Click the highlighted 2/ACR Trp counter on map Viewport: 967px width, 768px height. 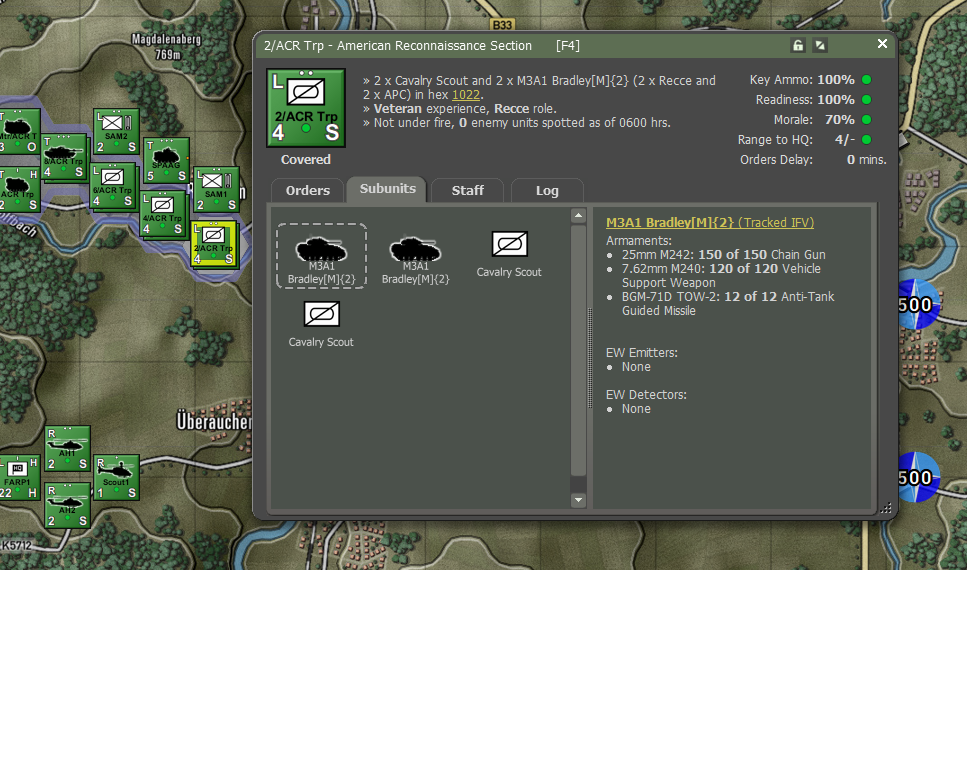click(213, 244)
